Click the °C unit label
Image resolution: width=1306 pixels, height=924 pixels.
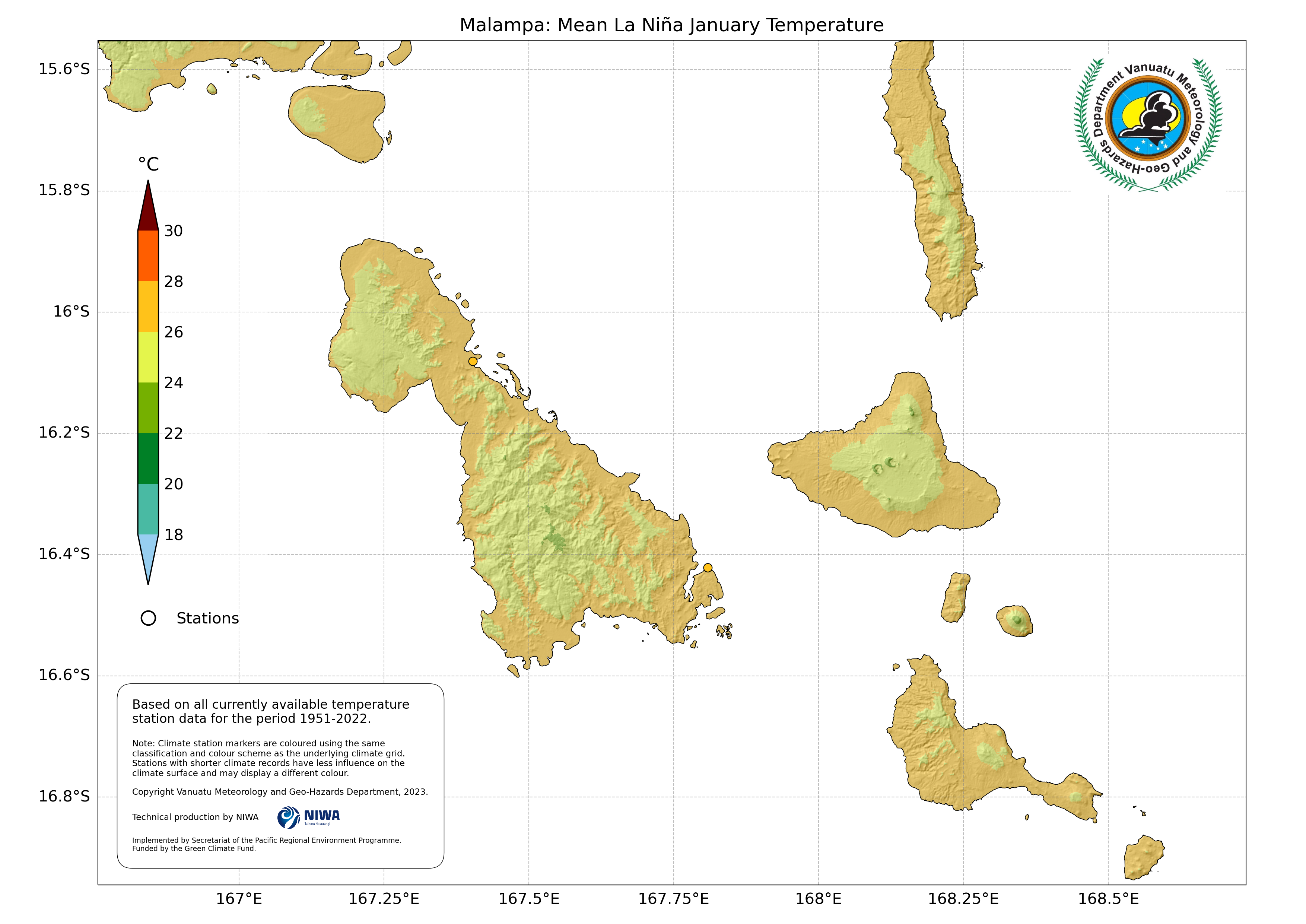tap(149, 165)
